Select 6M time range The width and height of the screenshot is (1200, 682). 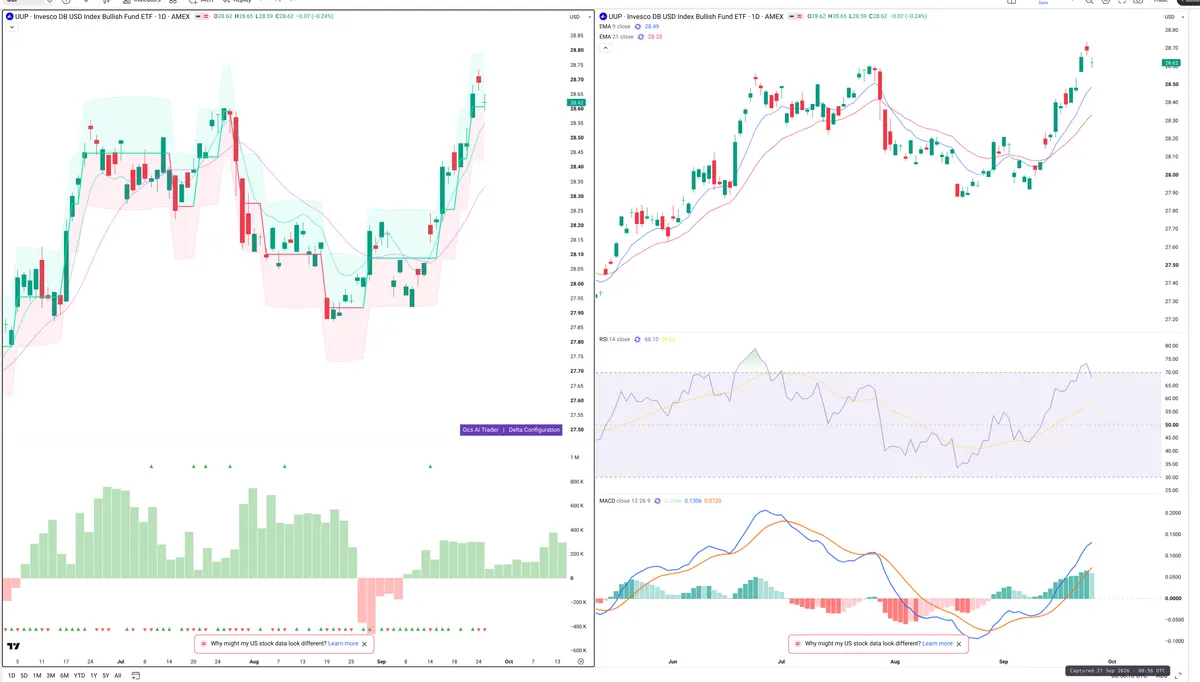click(x=64, y=676)
